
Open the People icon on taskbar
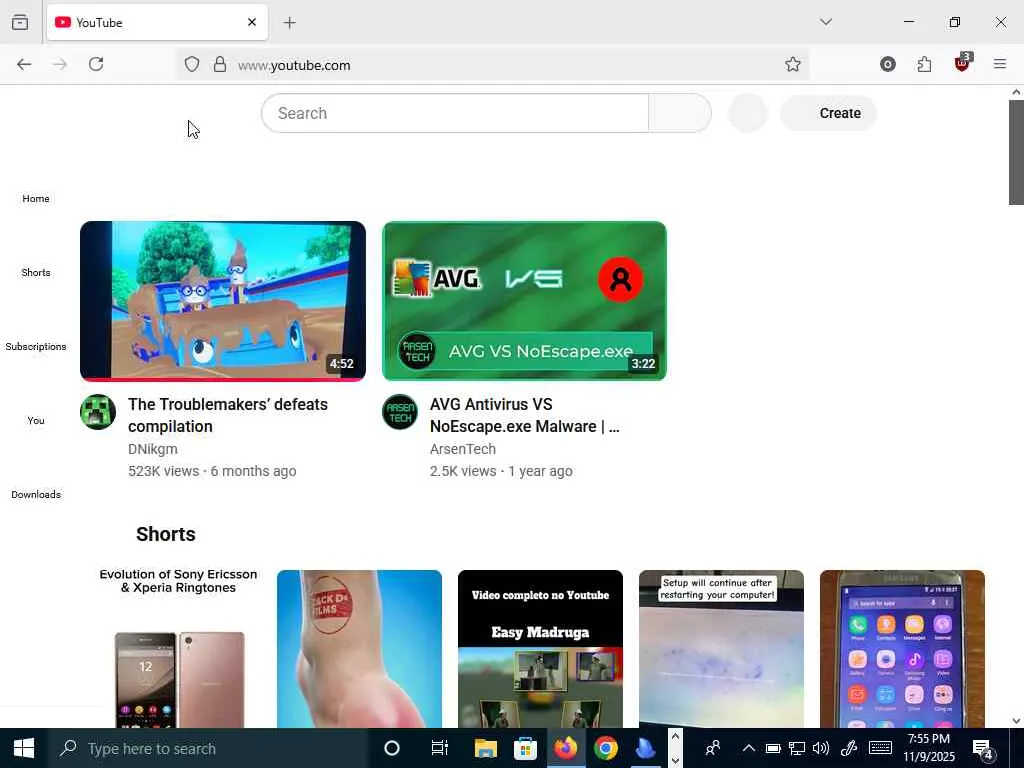[712, 748]
